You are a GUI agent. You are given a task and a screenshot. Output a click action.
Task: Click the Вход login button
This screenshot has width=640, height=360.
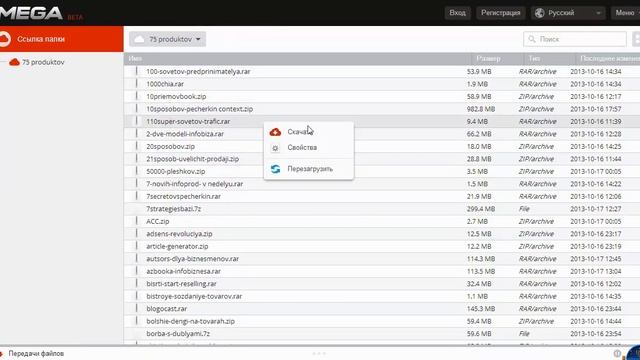(x=458, y=13)
